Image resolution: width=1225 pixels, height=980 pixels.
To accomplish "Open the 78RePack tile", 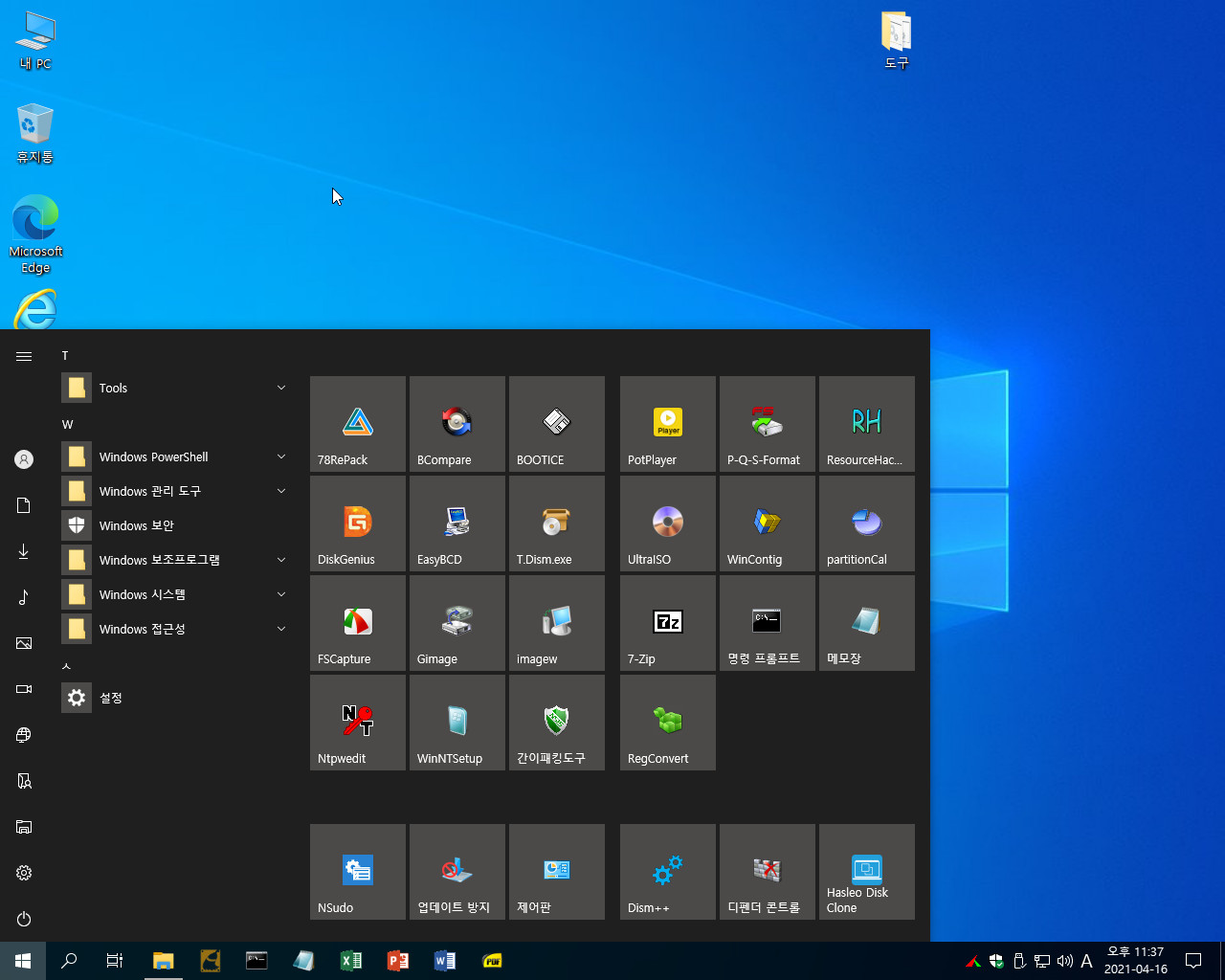I will point(358,424).
